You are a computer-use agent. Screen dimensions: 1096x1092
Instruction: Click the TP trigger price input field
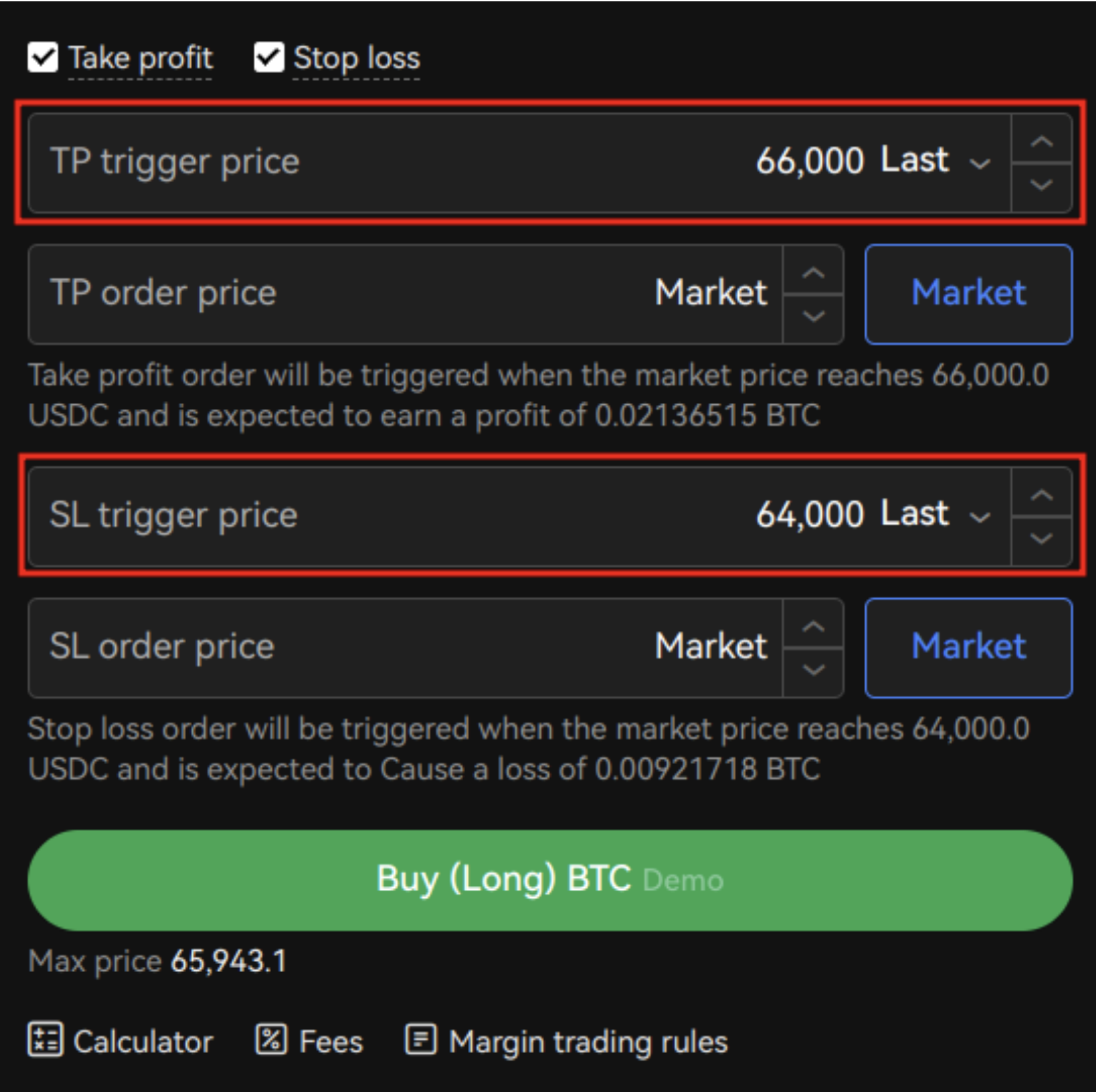tap(520, 163)
